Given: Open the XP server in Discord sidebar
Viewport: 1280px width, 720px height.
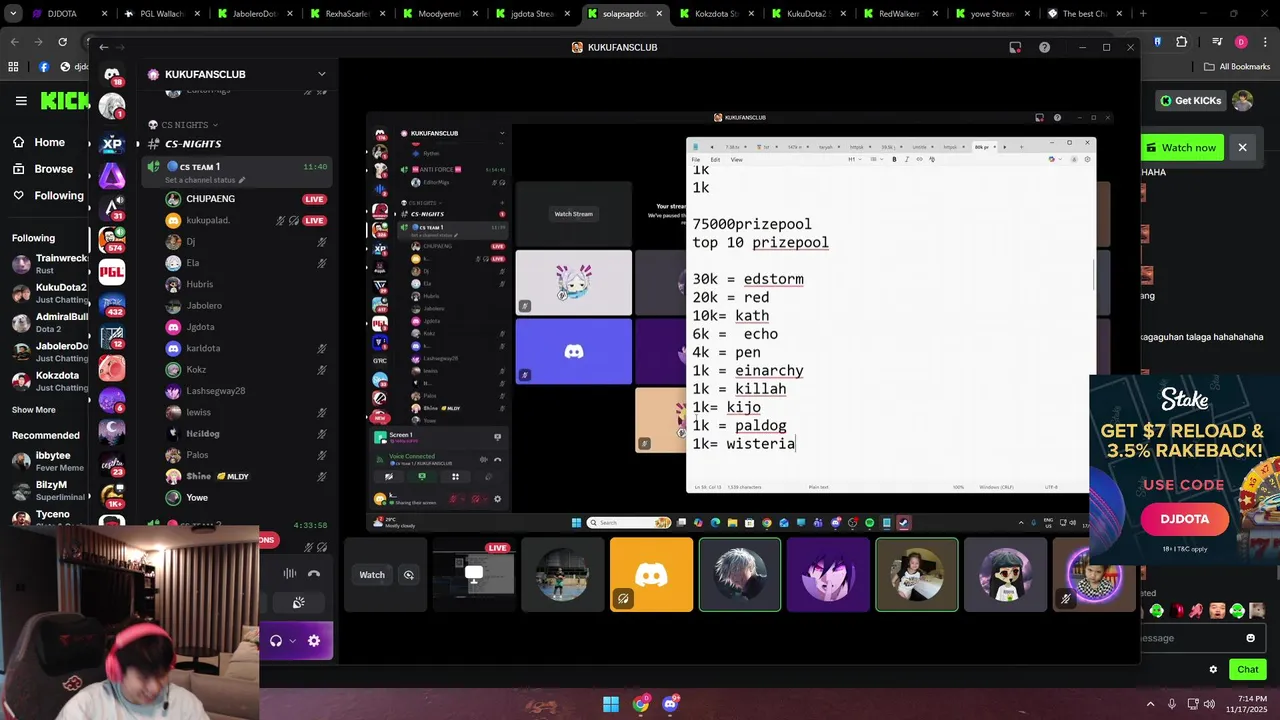Looking at the screenshot, I should point(112,144).
